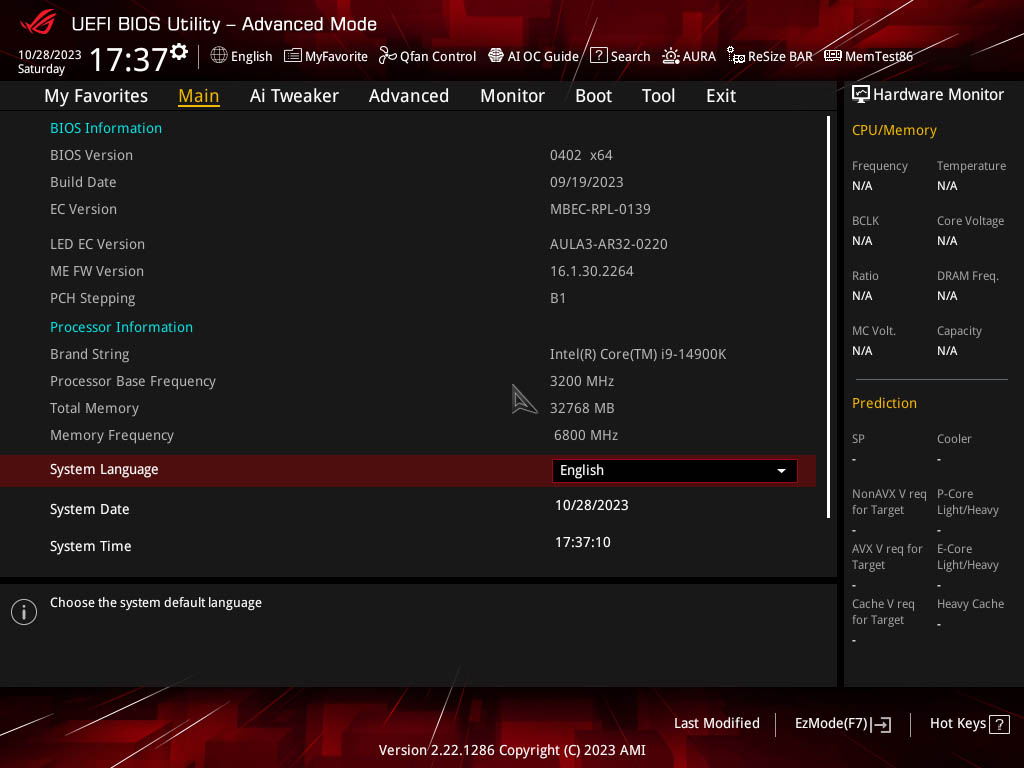
Task: Select the Main tab
Action: [199, 96]
